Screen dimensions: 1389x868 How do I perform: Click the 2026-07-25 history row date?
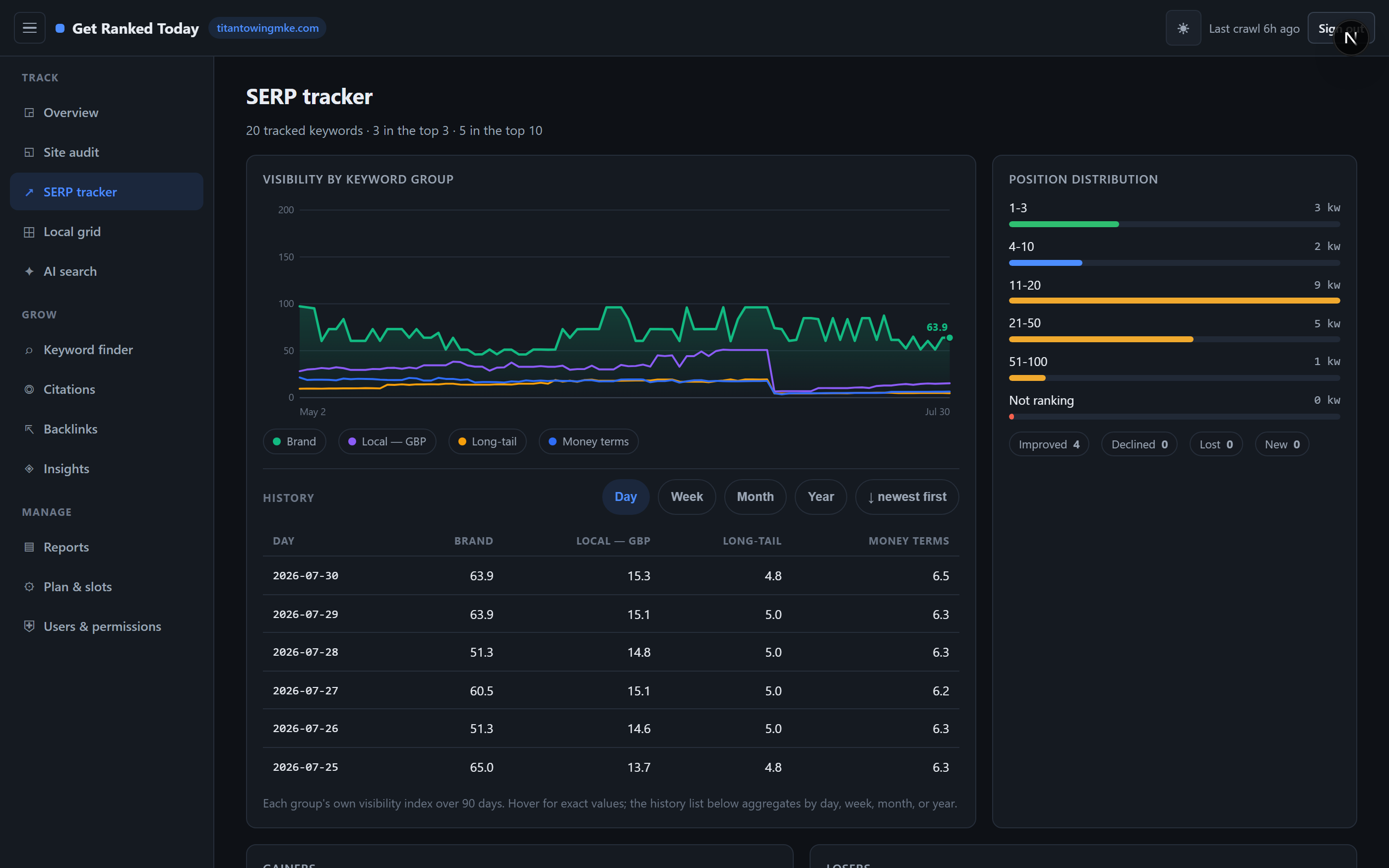[x=306, y=767]
